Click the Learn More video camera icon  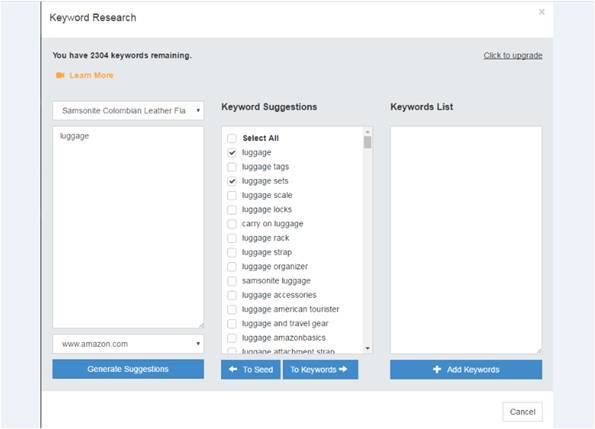[x=60, y=75]
